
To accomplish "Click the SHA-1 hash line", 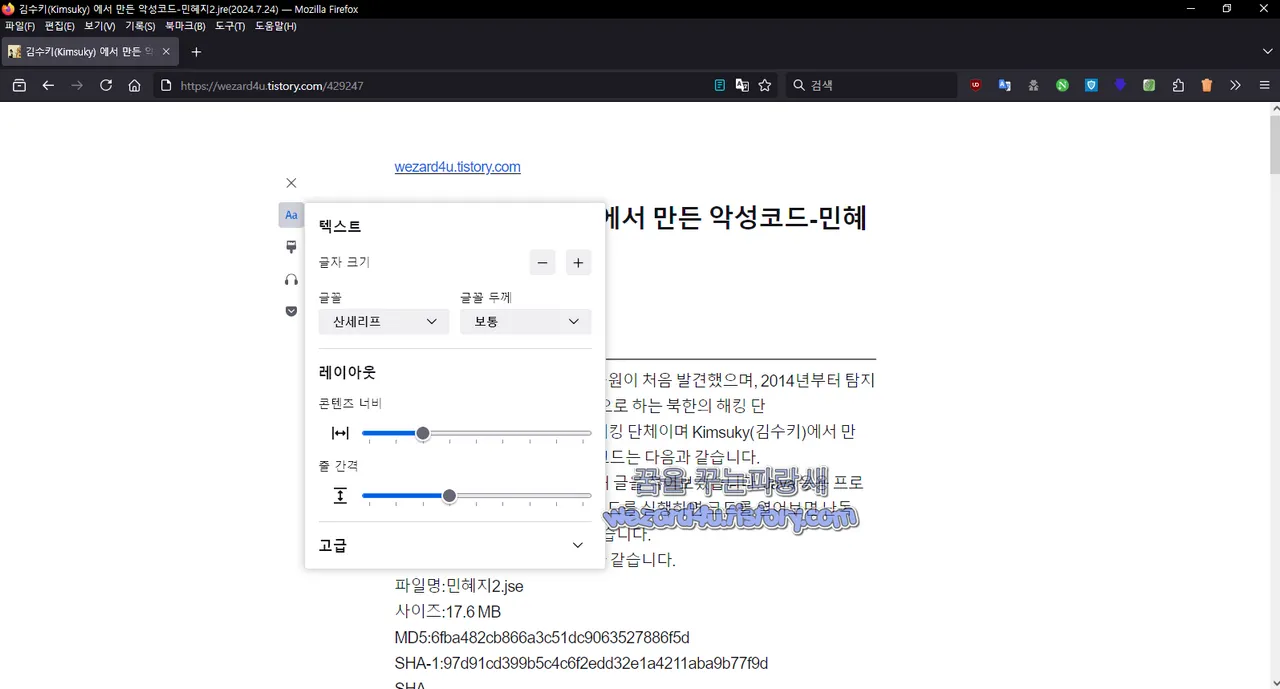I will click(581, 664).
